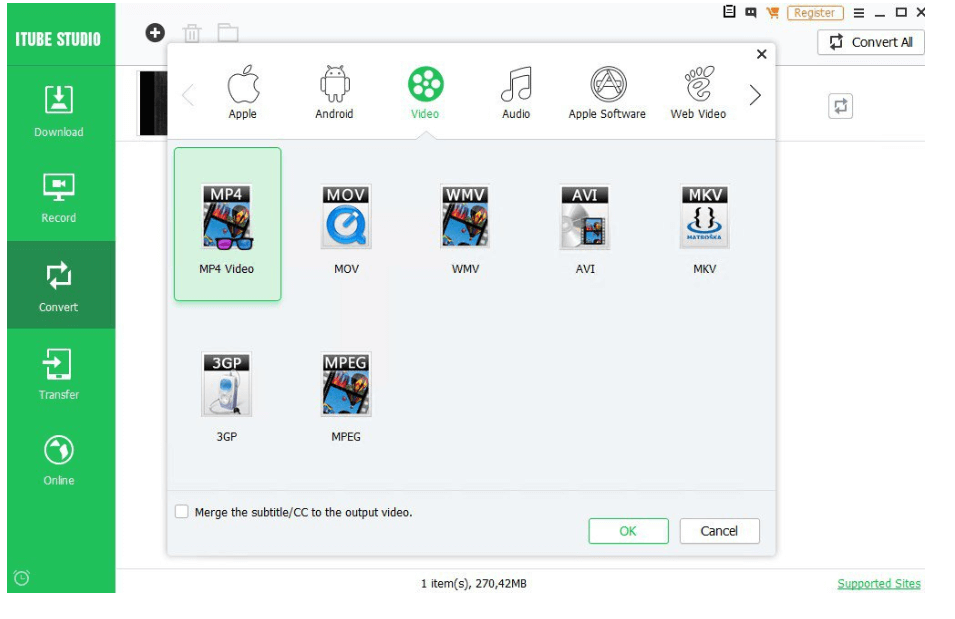The image size is (955, 619).
Task: Click the Convert All button
Action: click(x=870, y=42)
